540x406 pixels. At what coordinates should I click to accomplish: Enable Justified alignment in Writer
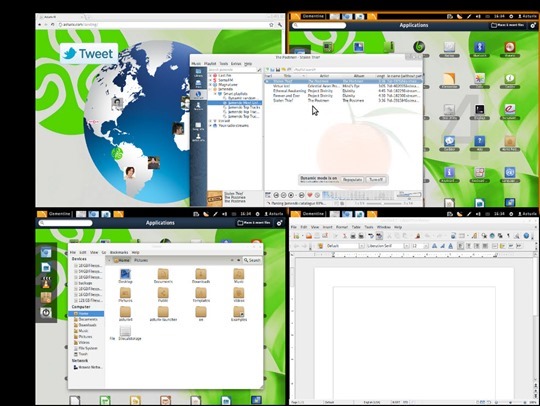tap(485, 246)
